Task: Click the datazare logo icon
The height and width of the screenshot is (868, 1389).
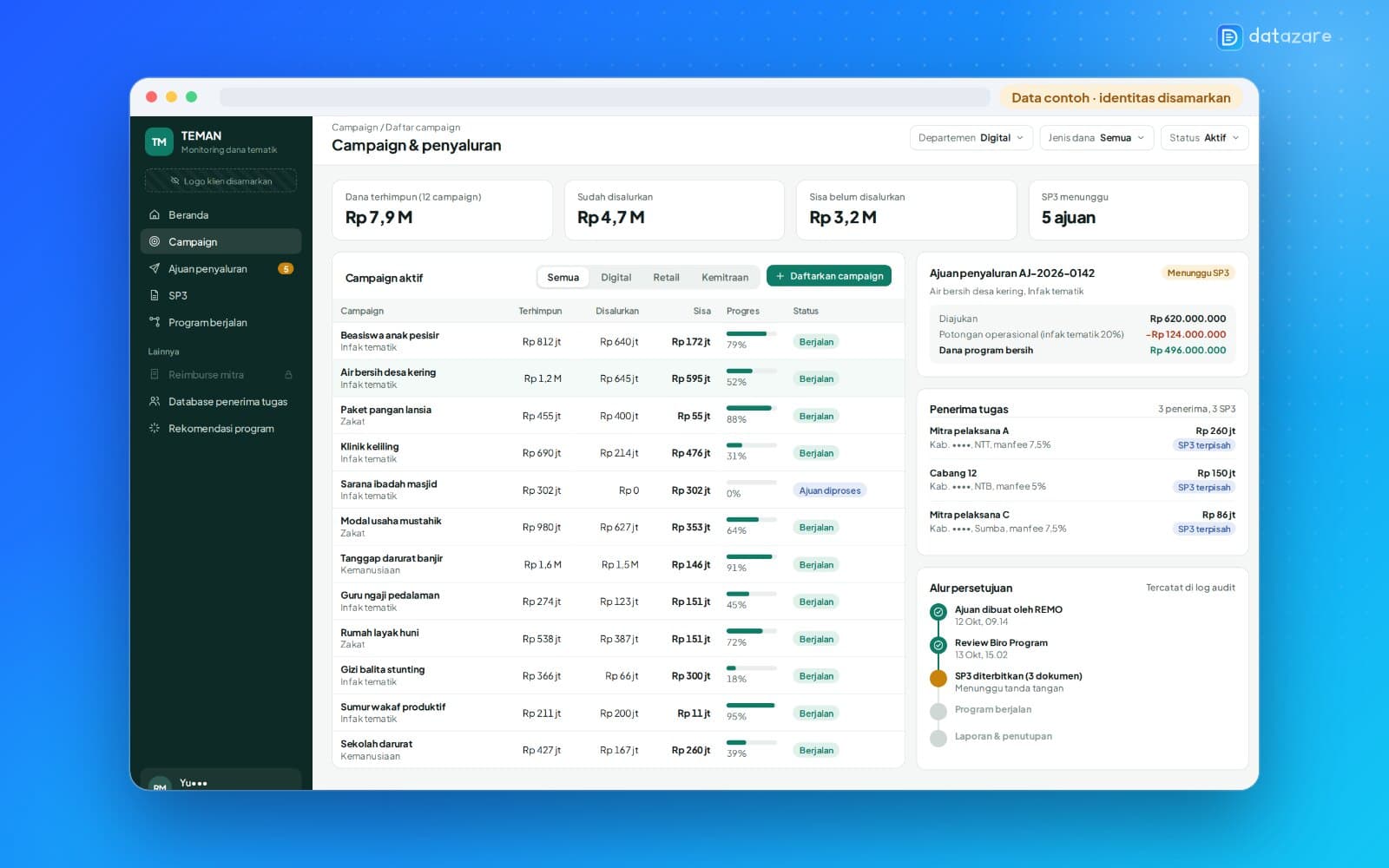Action: 1229,36
